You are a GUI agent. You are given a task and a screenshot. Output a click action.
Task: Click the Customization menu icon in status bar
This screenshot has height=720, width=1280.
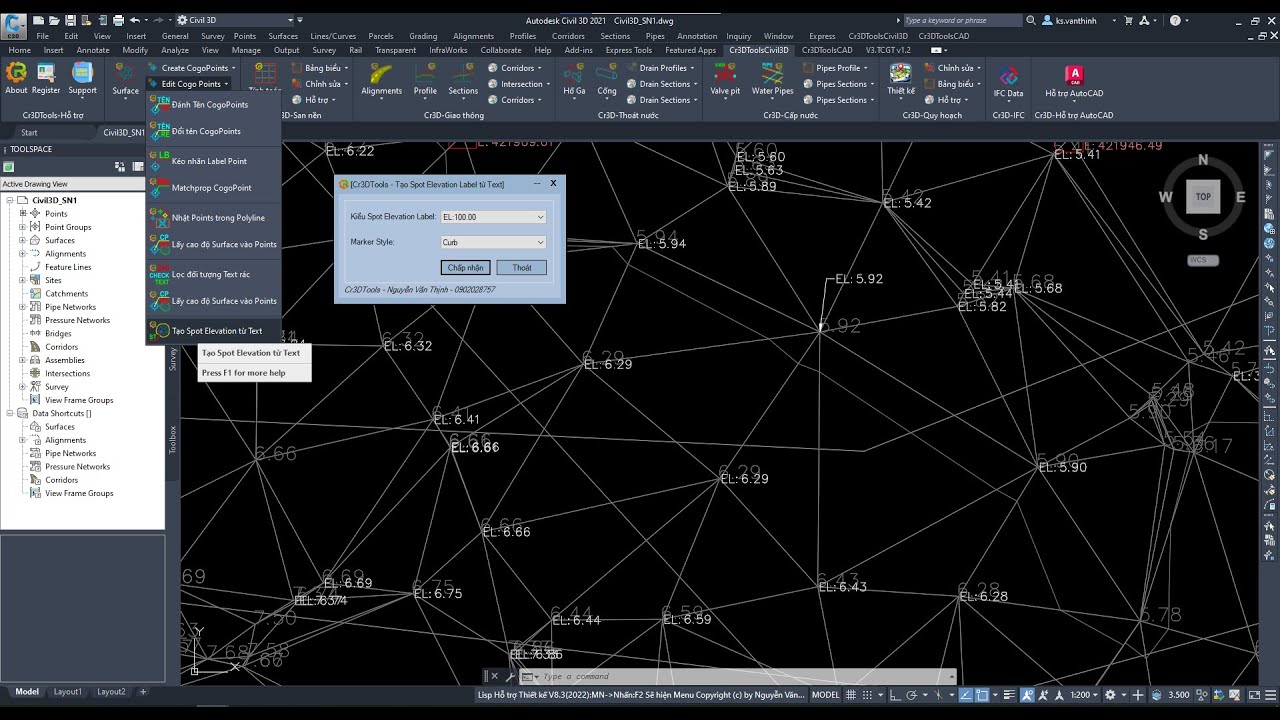click(x=1271, y=694)
